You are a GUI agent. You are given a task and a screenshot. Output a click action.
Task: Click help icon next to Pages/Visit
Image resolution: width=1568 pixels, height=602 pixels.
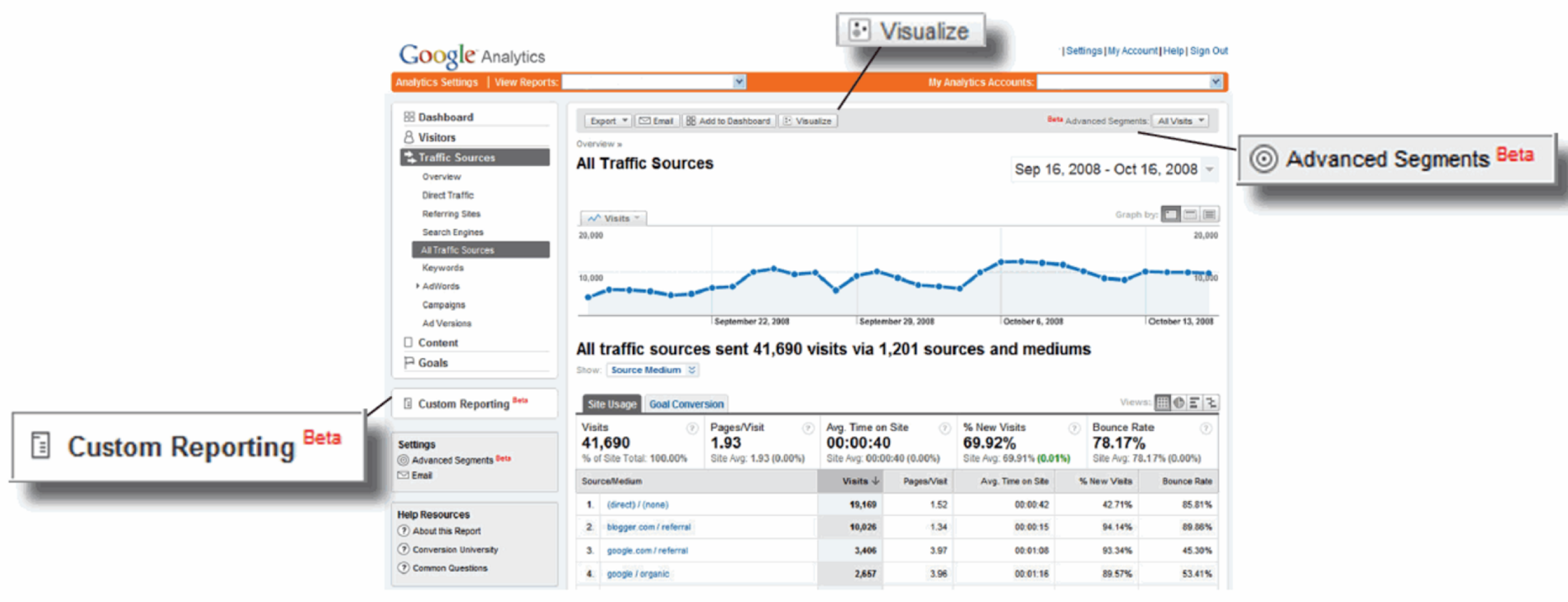(808, 428)
